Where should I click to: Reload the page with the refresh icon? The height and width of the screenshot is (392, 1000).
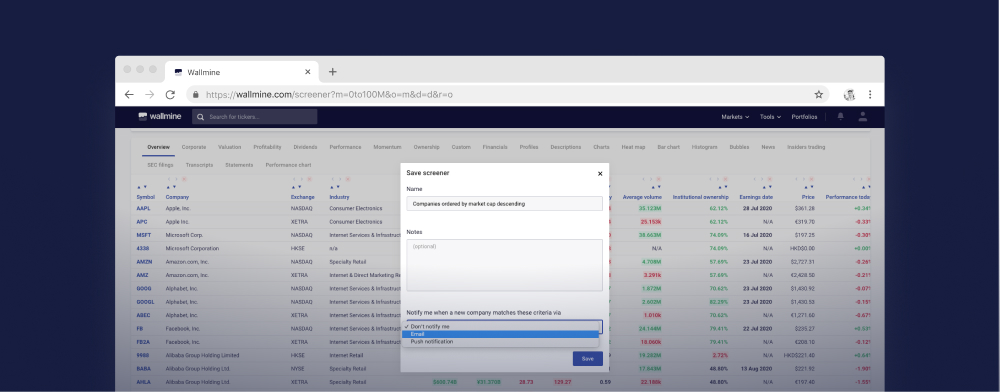[170, 94]
